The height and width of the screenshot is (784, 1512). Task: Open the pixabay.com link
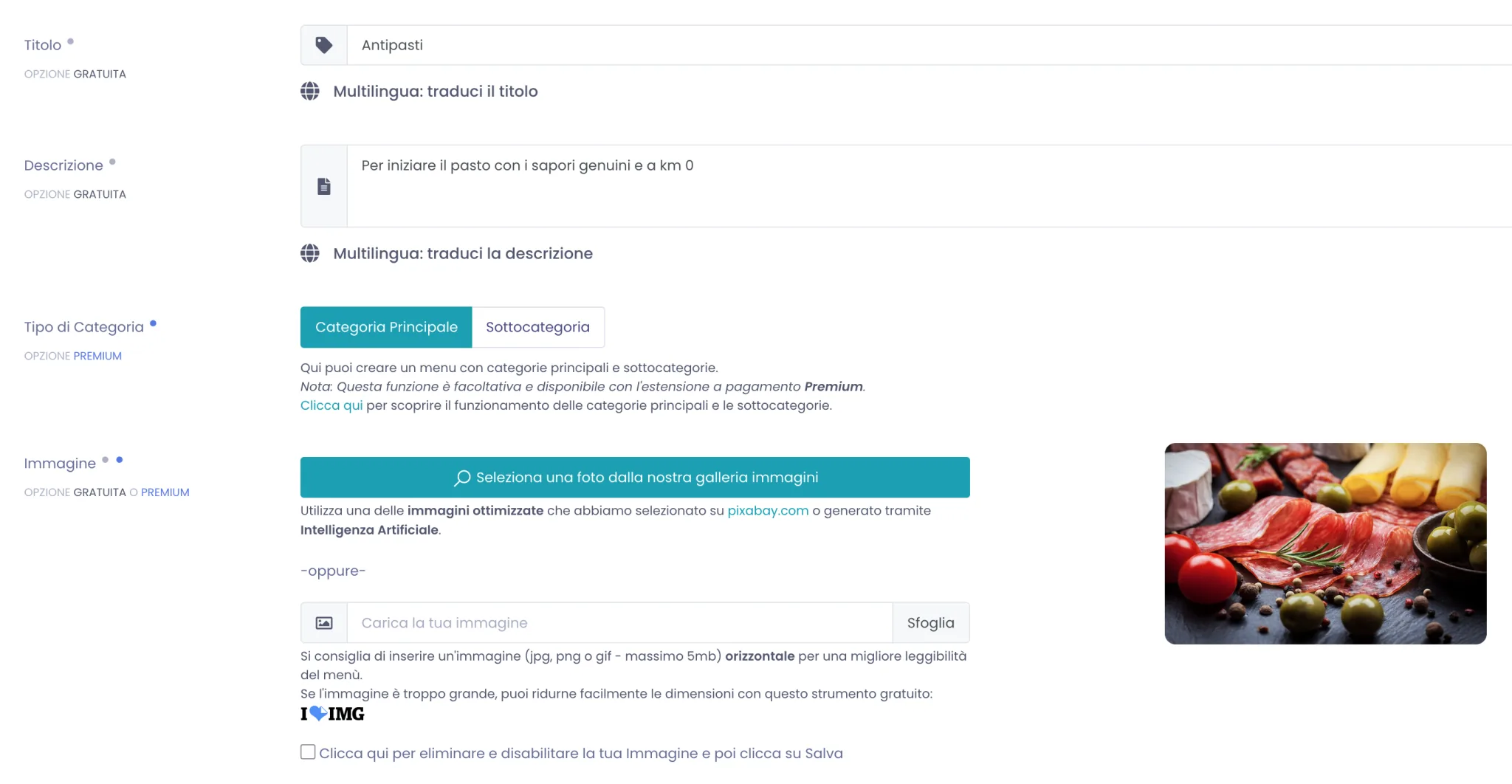768,511
